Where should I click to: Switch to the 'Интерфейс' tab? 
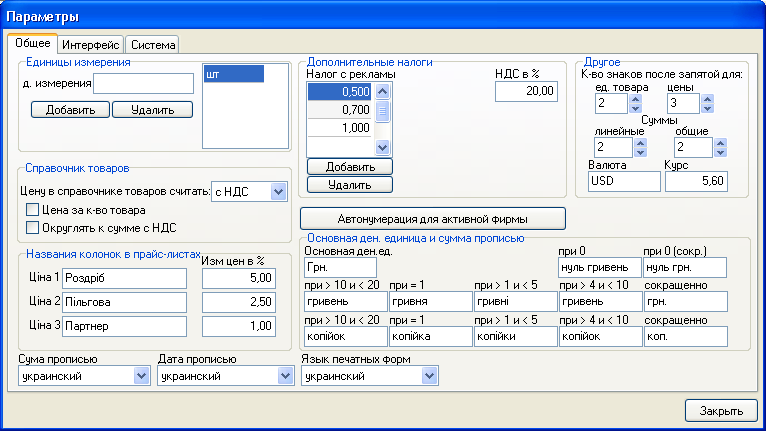[x=91, y=45]
